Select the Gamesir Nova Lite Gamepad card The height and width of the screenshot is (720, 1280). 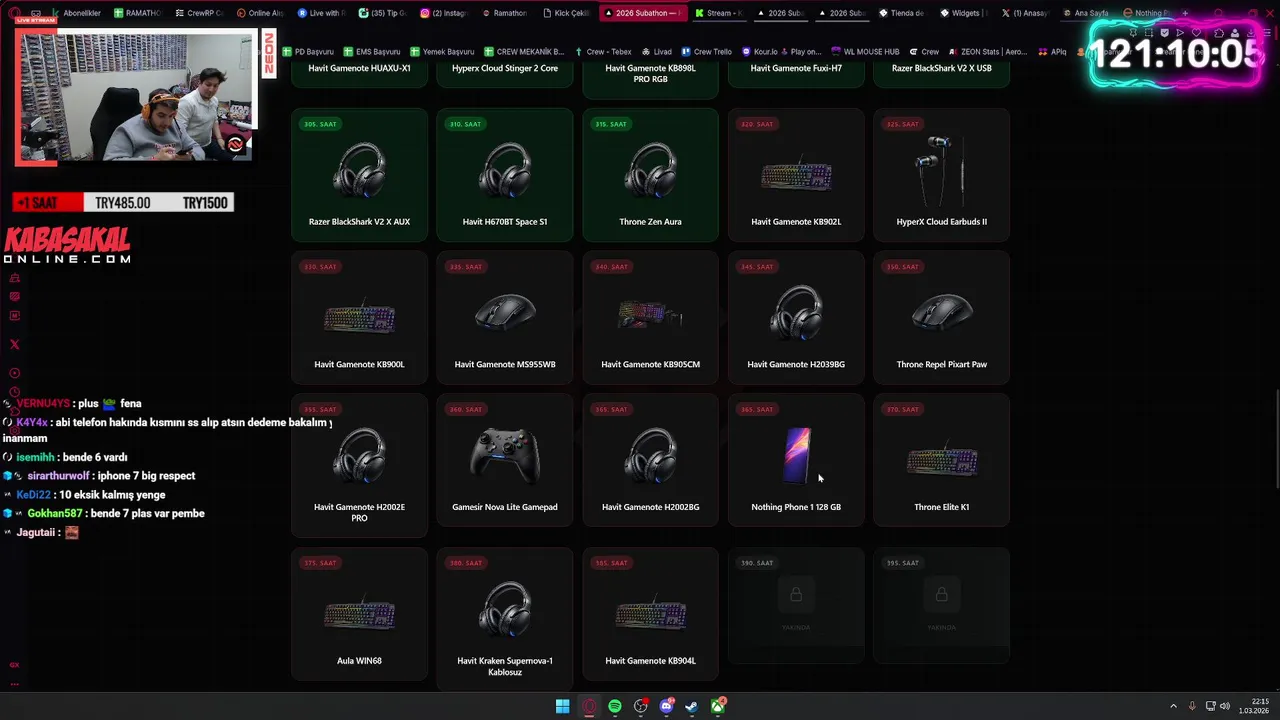click(505, 466)
